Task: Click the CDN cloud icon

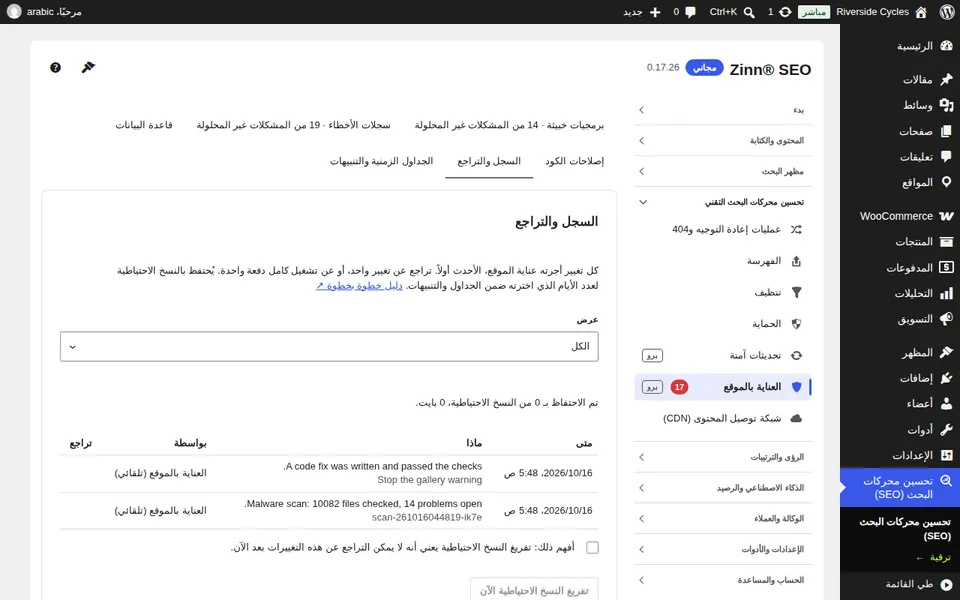Action: pyautogui.click(x=796, y=418)
